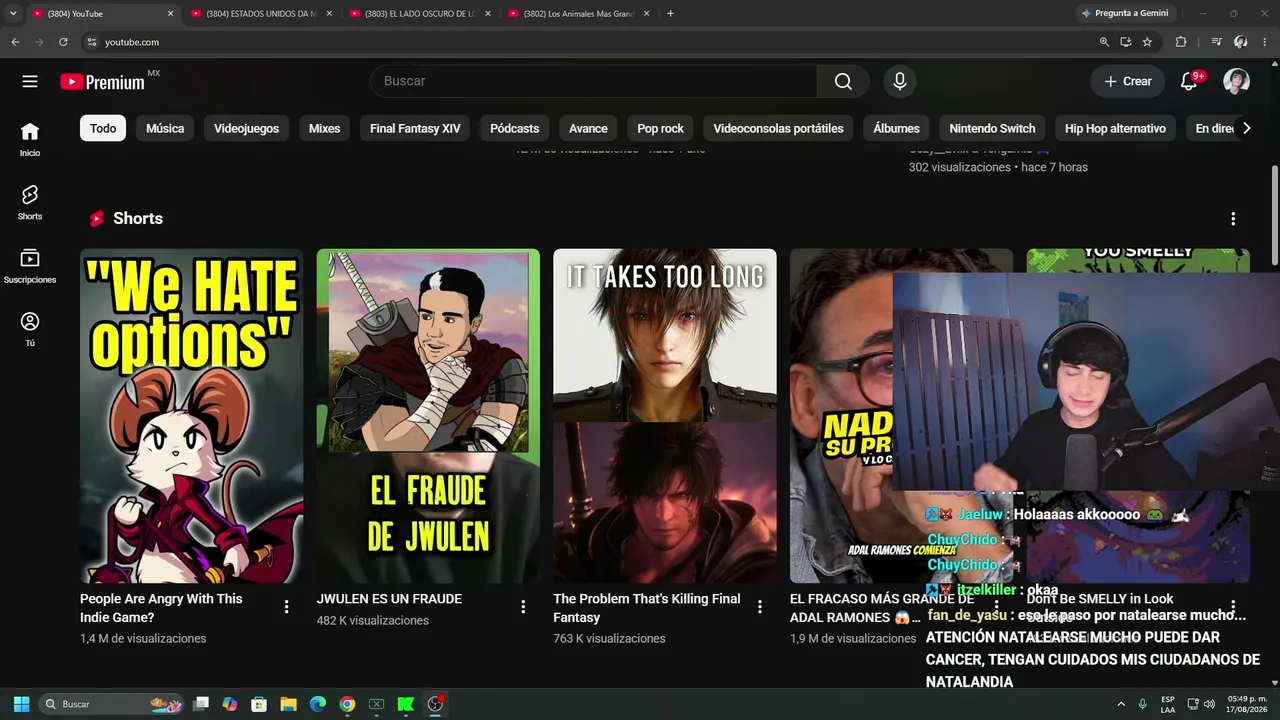Open the Inicio home sidebar item

tap(30, 139)
